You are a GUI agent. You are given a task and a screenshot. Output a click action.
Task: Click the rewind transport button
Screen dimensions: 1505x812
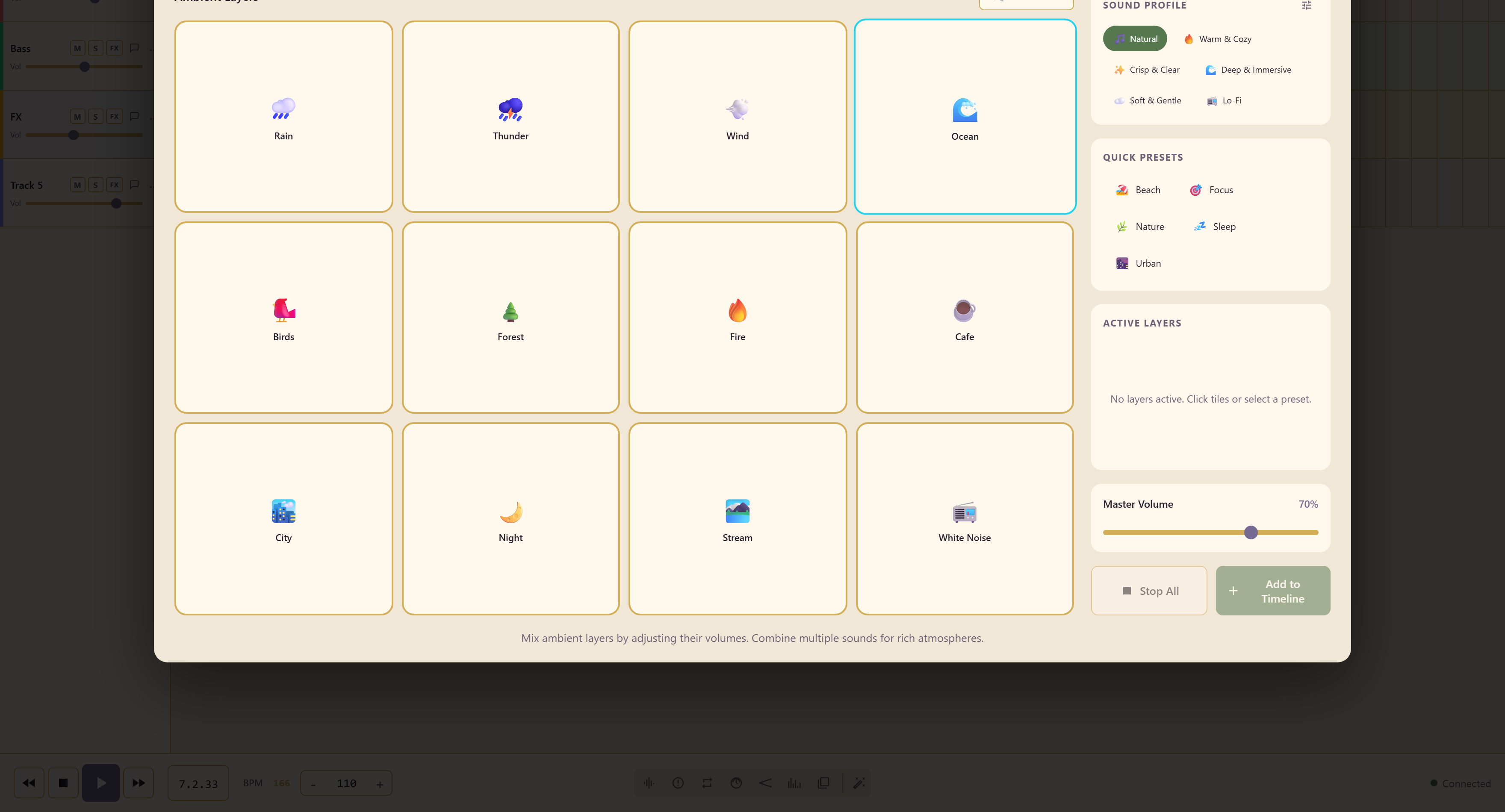click(x=29, y=783)
